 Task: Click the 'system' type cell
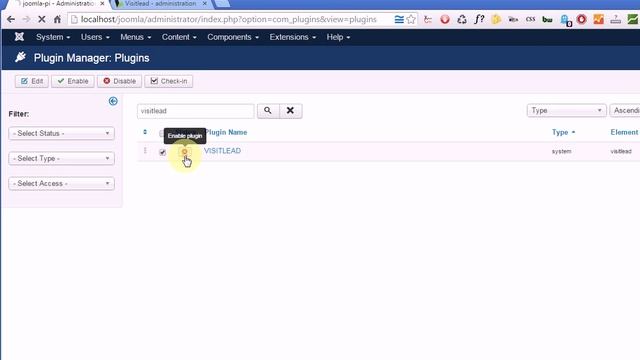tap(562, 151)
